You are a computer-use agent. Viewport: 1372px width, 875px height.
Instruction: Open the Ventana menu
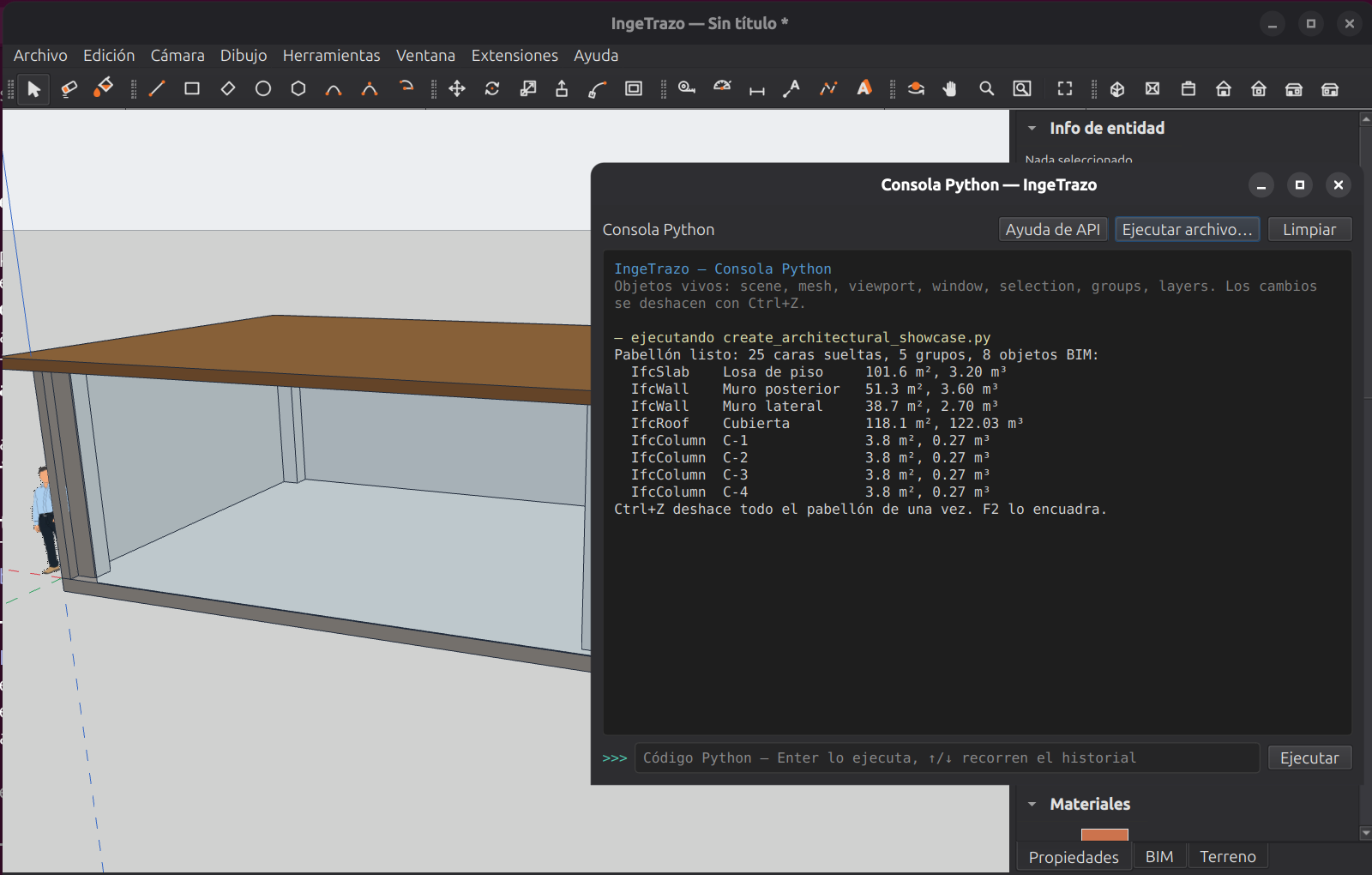click(426, 56)
